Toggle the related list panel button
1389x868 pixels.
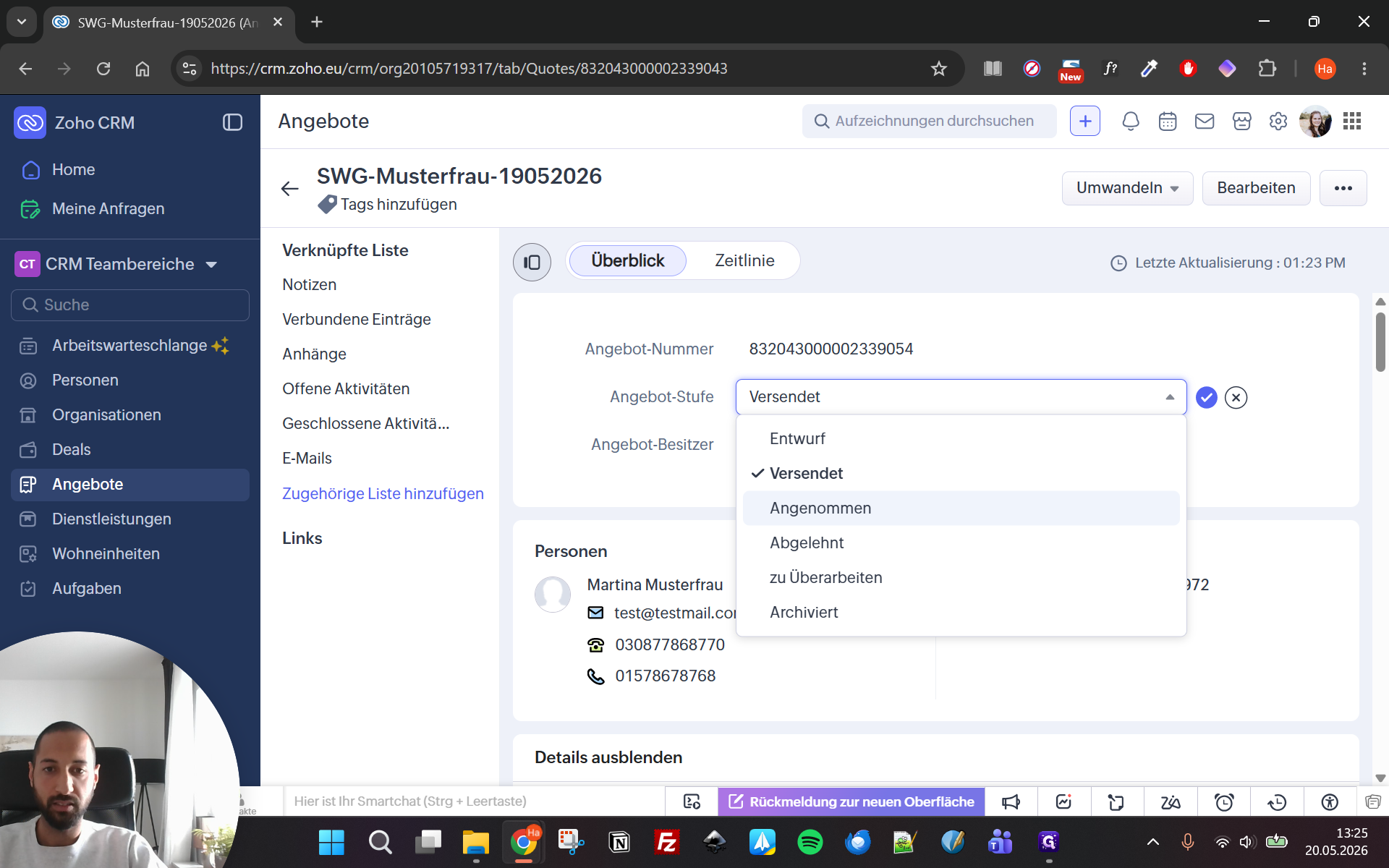point(532,262)
